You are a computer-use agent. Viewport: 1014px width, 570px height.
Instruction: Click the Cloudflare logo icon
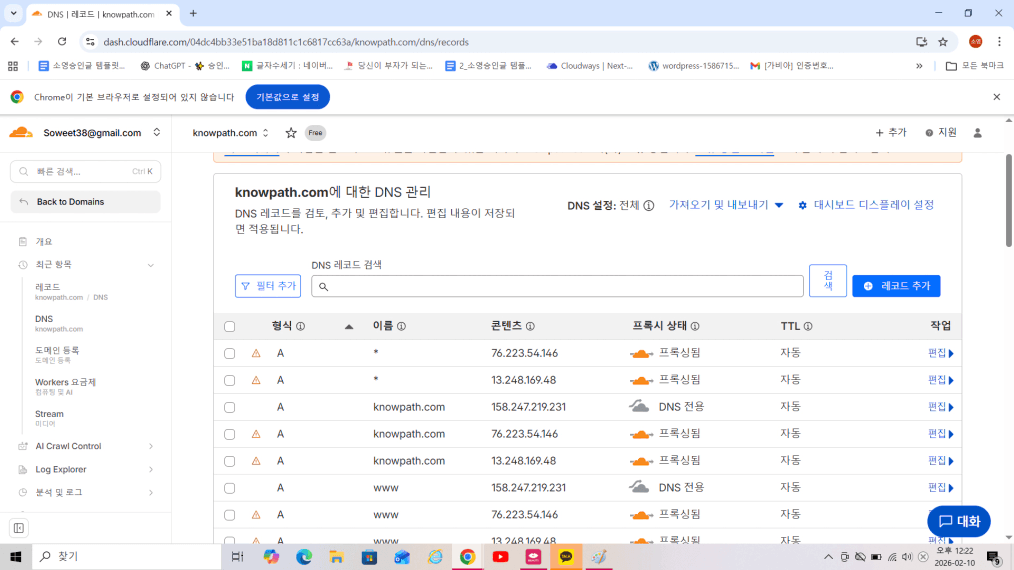(x=21, y=133)
